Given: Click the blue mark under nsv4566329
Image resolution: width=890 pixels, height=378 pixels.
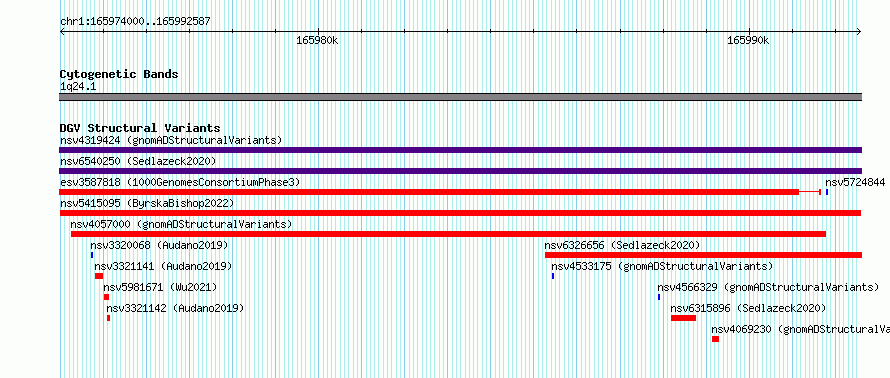Looking at the screenshot, I should point(659,297).
